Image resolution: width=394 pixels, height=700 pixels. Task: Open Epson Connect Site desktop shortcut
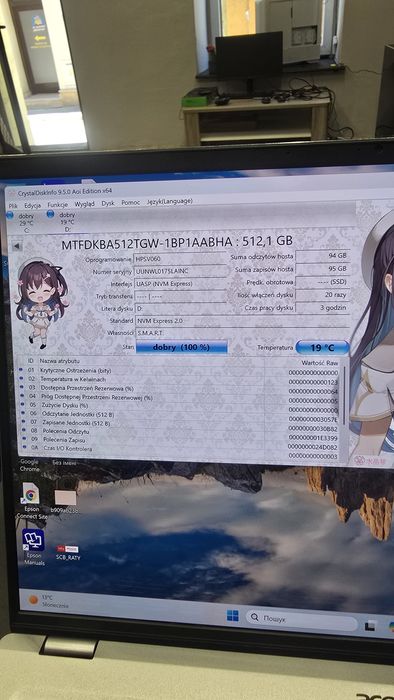31,500
